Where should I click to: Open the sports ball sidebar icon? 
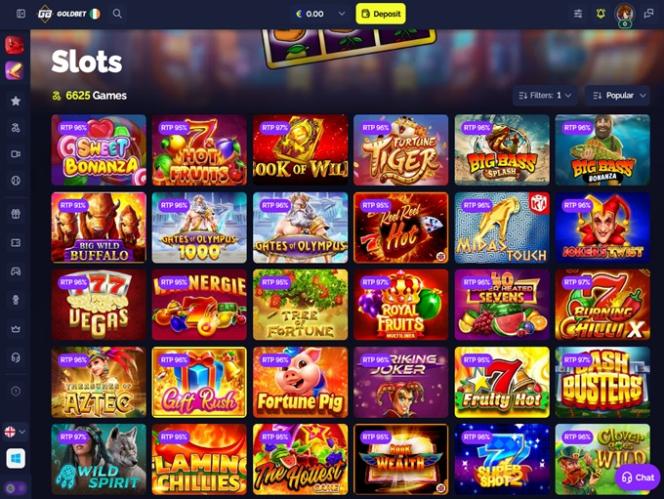(16, 180)
